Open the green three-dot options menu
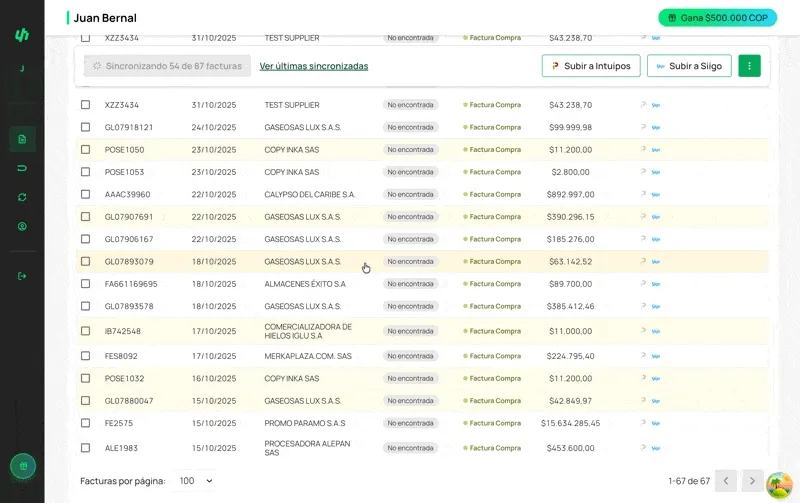This screenshot has height=503, width=800. coord(749,66)
